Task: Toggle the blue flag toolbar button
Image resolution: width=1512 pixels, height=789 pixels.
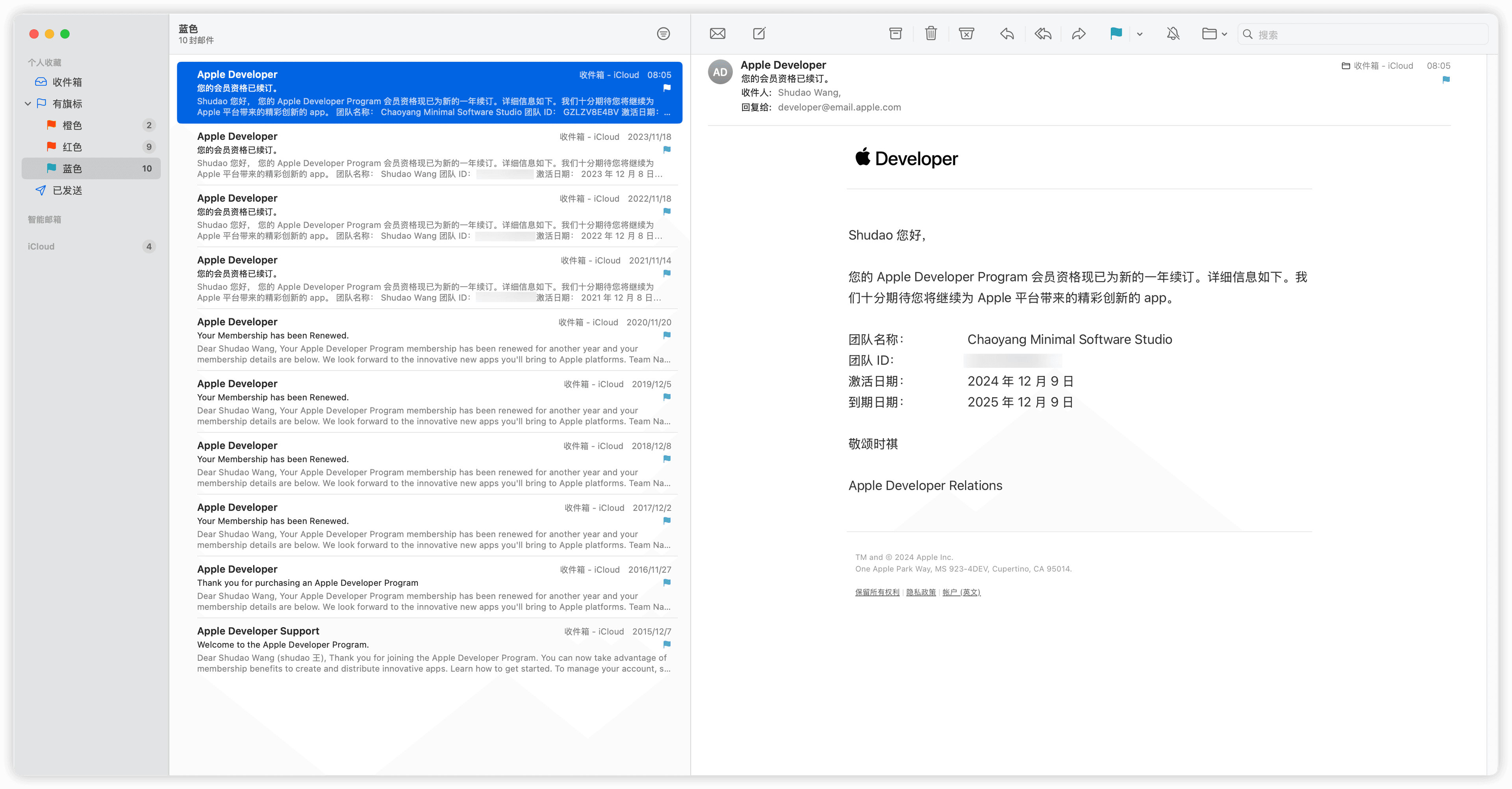Action: point(1116,33)
